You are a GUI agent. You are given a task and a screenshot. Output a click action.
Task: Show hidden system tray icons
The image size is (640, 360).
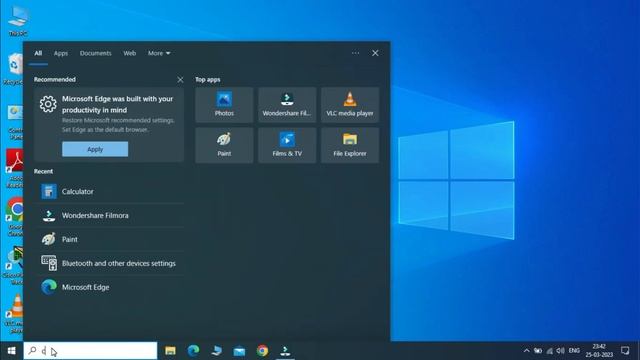(527, 351)
